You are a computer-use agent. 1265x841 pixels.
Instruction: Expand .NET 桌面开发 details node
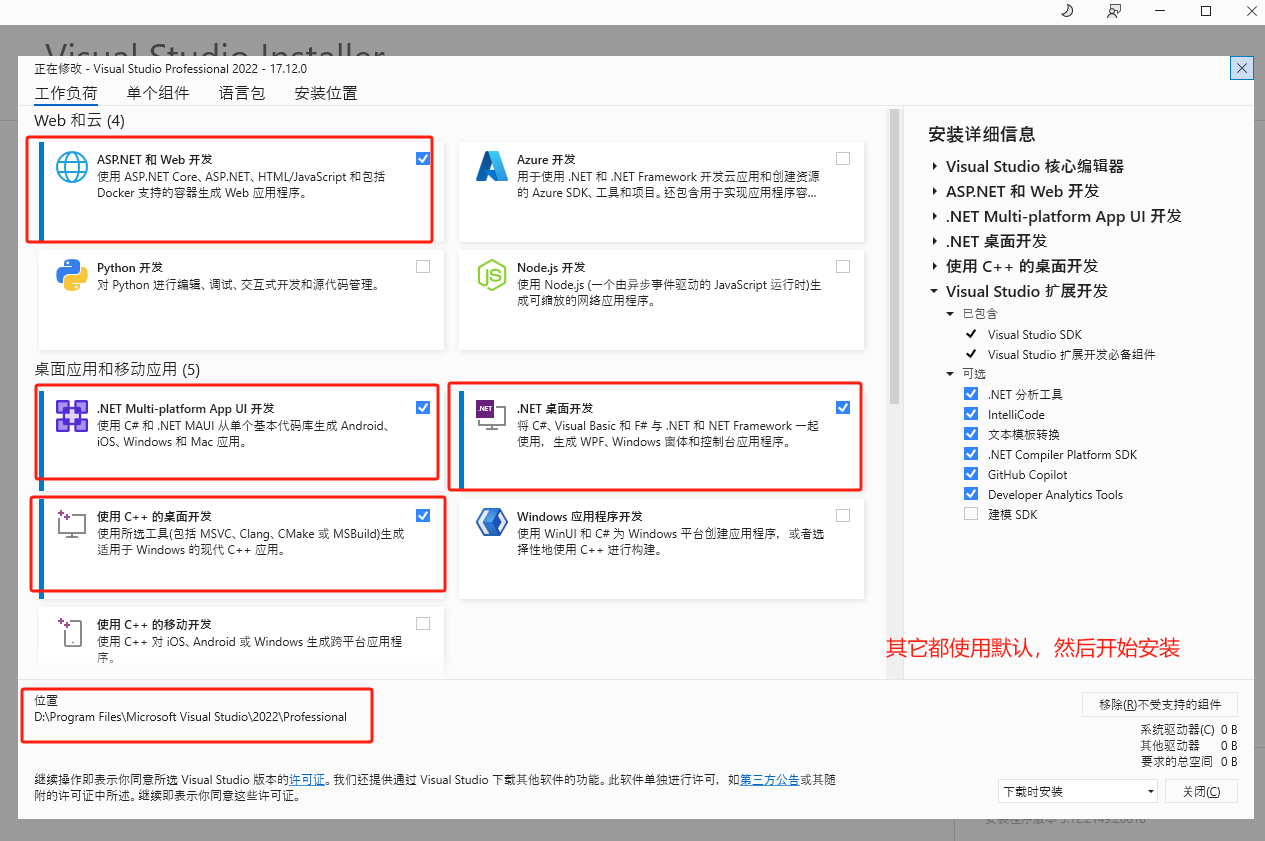coord(935,242)
